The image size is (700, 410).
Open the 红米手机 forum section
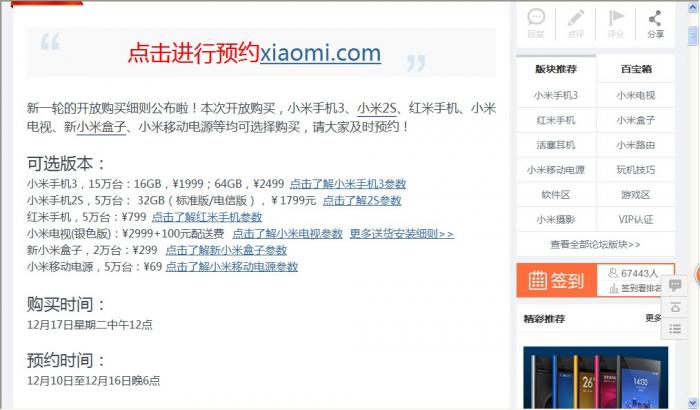pos(556,120)
